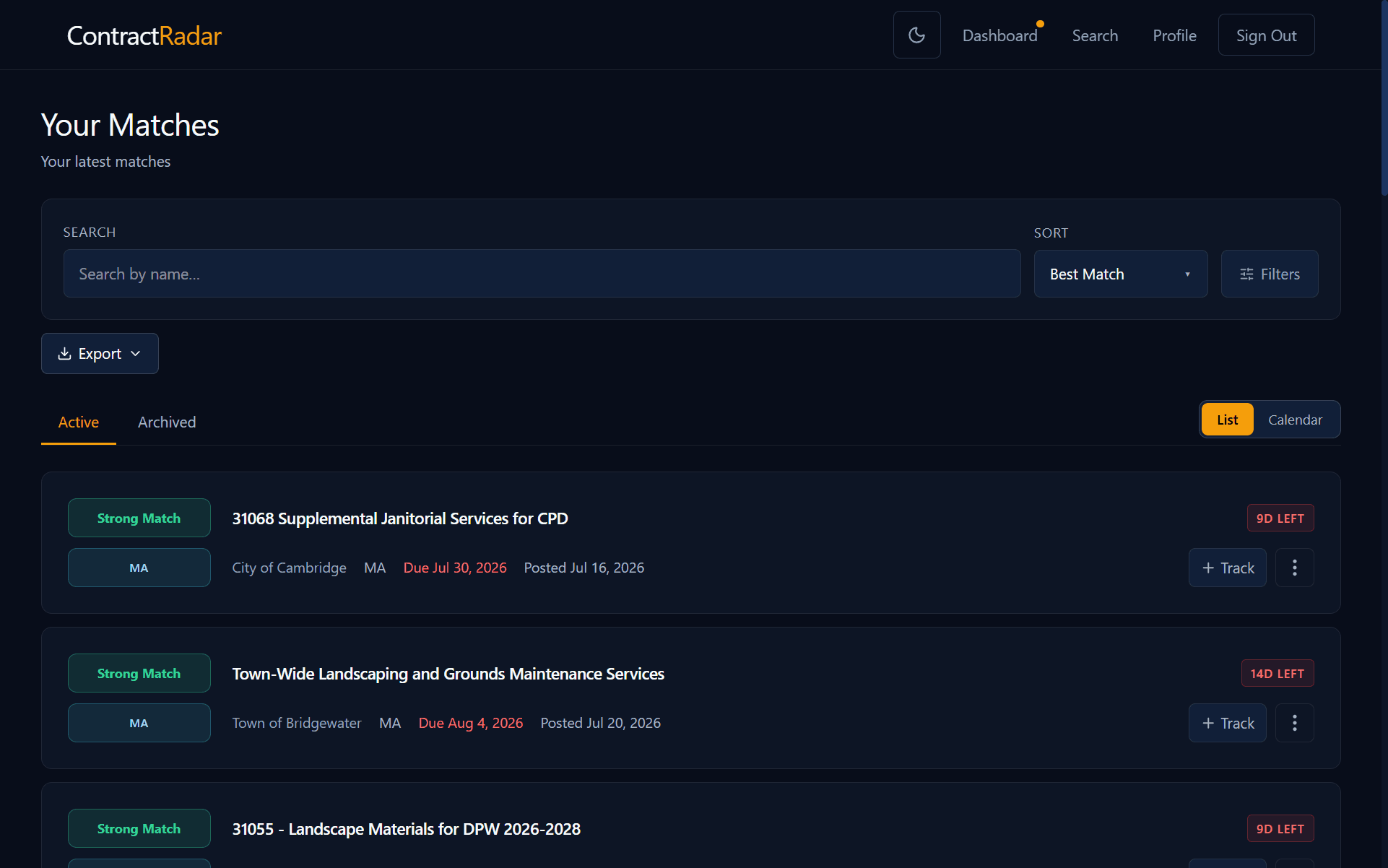The image size is (1388, 868).
Task: Open kebab menu for Landscaping and Grounds match
Action: click(1294, 723)
